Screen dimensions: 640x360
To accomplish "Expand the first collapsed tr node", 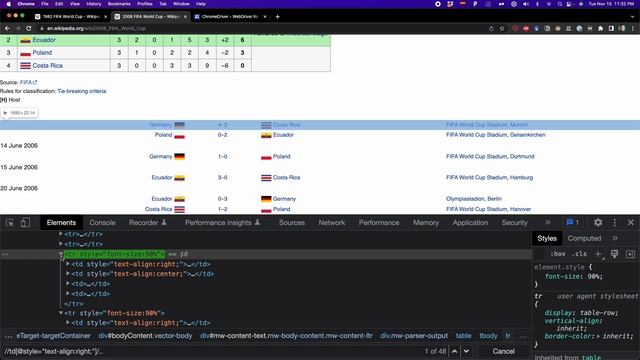I will [61, 234].
